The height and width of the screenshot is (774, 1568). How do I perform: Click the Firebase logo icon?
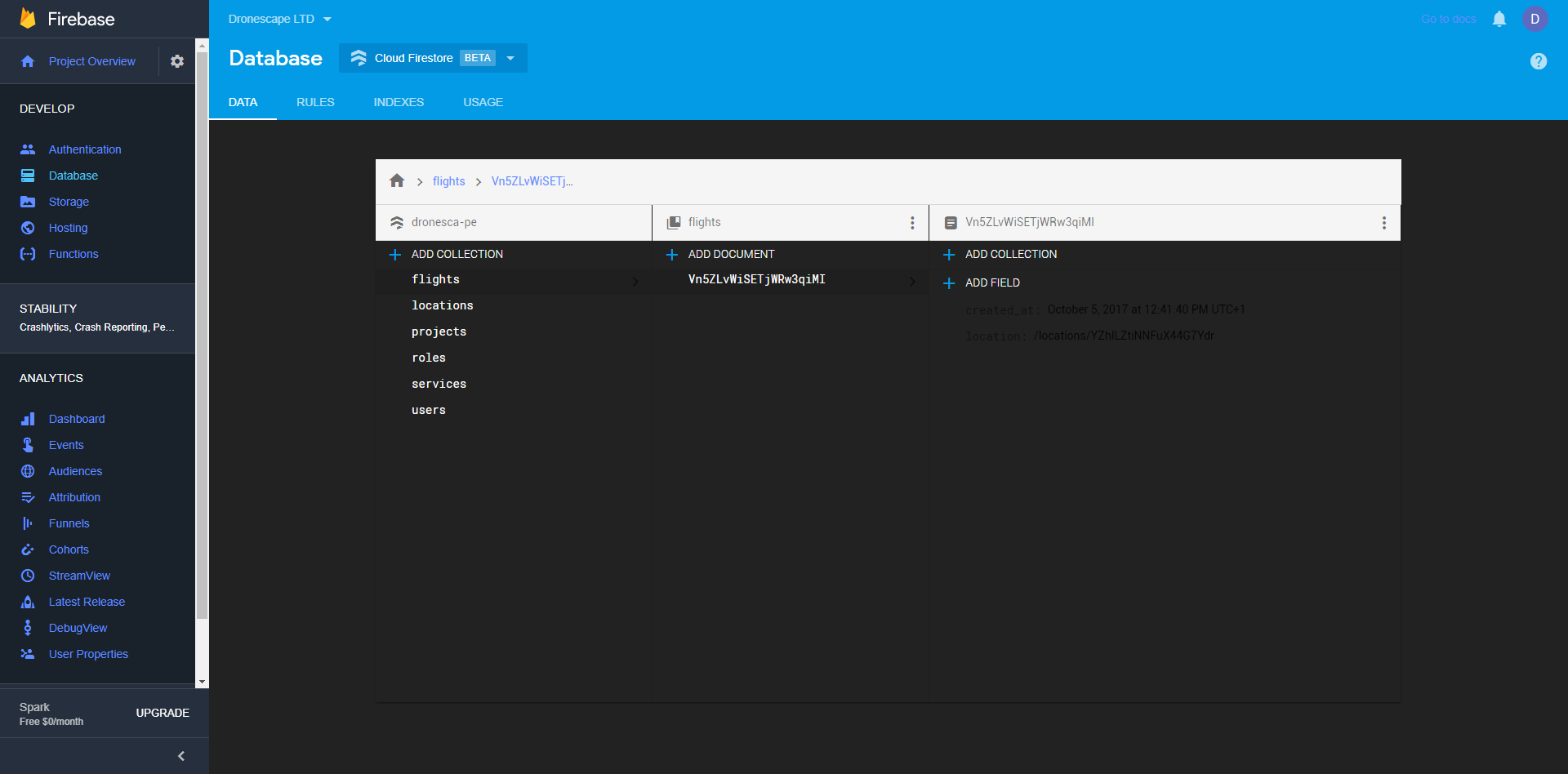pyautogui.click(x=28, y=19)
